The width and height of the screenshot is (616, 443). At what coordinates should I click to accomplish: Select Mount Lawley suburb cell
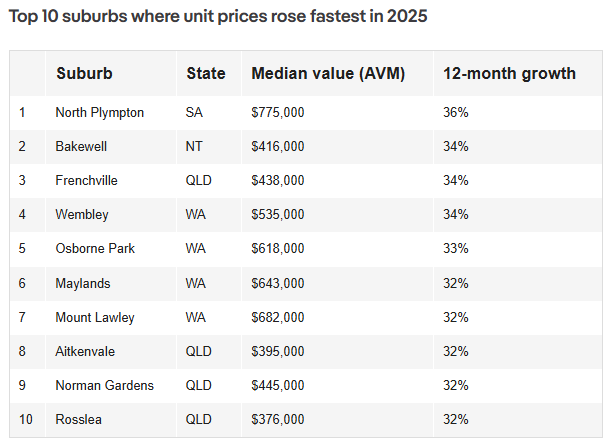(95, 317)
